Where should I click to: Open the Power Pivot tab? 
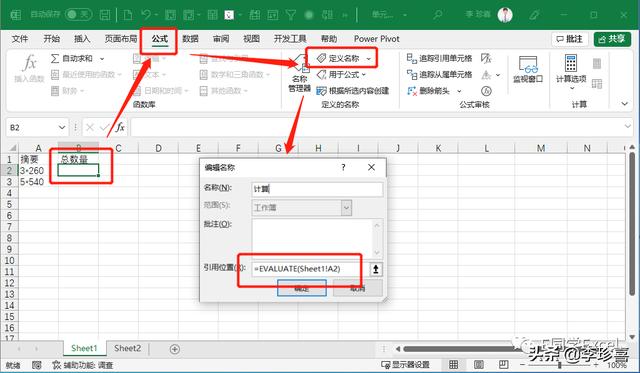pyautogui.click(x=377, y=39)
